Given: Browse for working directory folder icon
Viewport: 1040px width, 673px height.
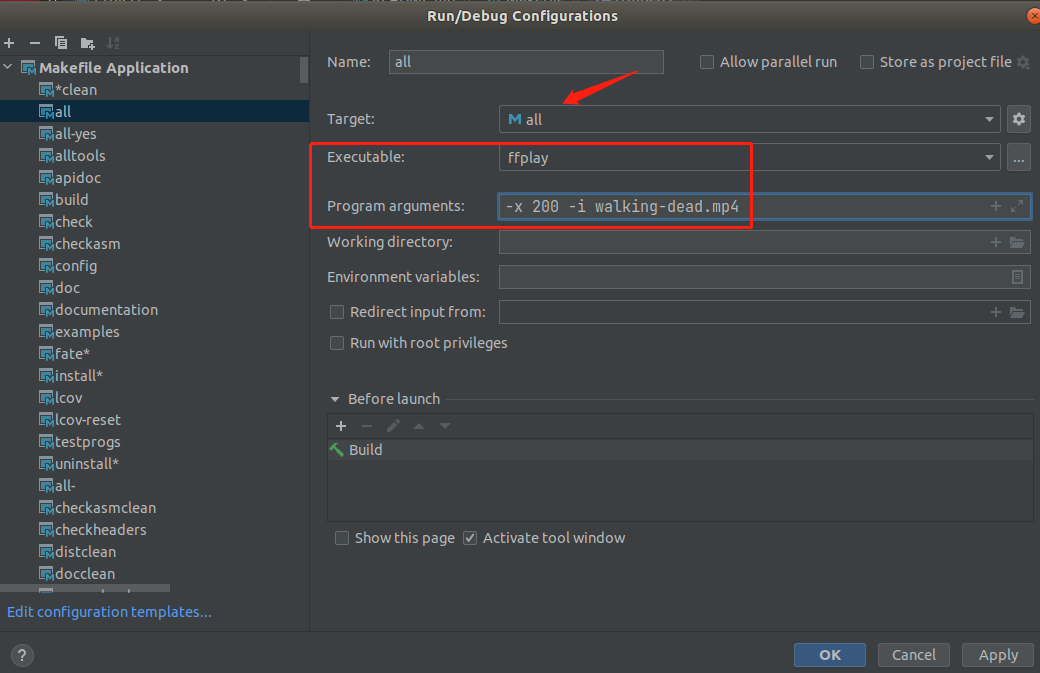Looking at the screenshot, I should coord(1017,242).
